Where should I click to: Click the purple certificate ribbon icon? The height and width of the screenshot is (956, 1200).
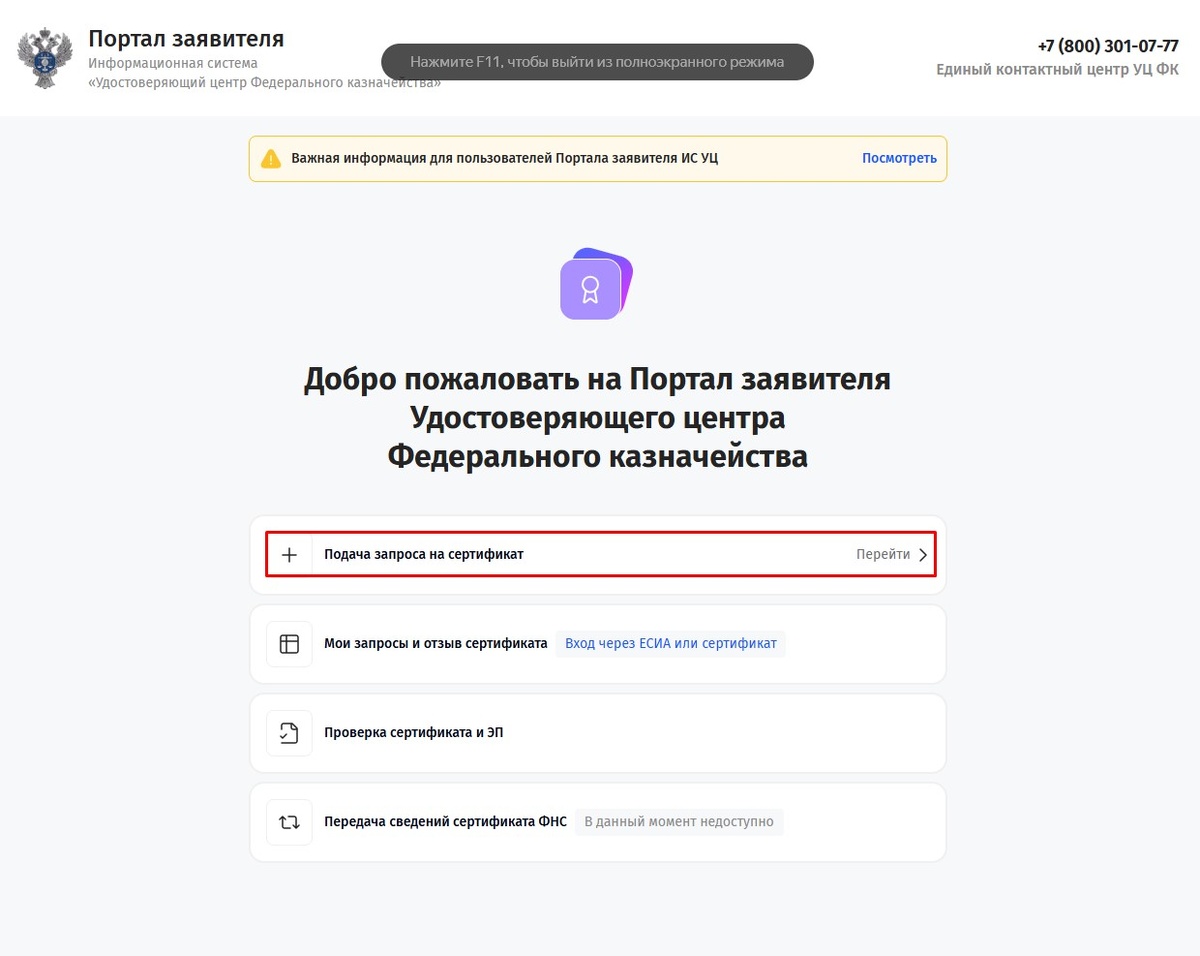[x=596, y=284]
